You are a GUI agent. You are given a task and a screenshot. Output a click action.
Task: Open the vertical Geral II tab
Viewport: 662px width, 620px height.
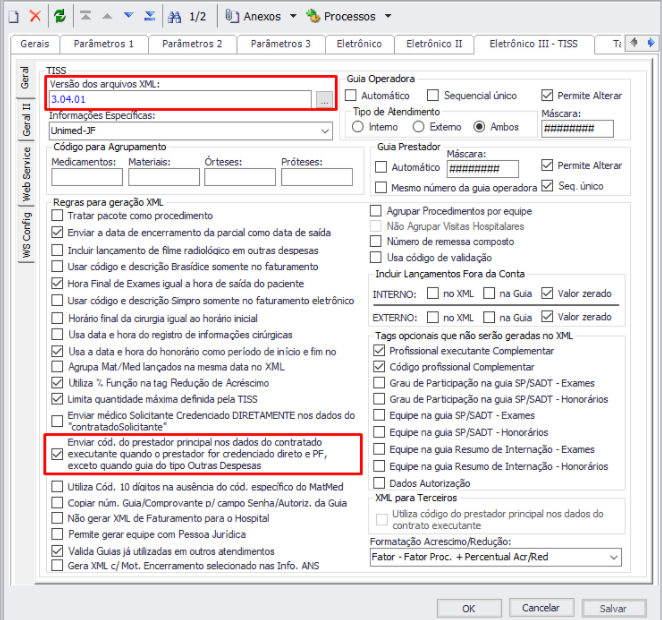[x=26, y=120]
